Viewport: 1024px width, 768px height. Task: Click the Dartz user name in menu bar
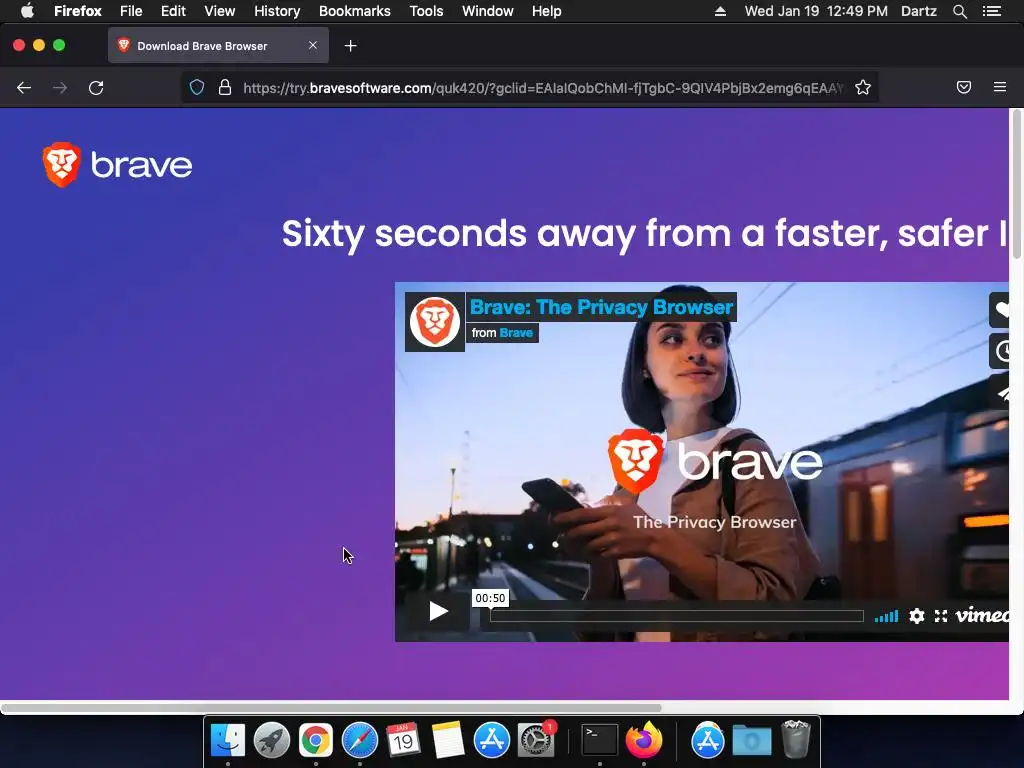(919, 11)
